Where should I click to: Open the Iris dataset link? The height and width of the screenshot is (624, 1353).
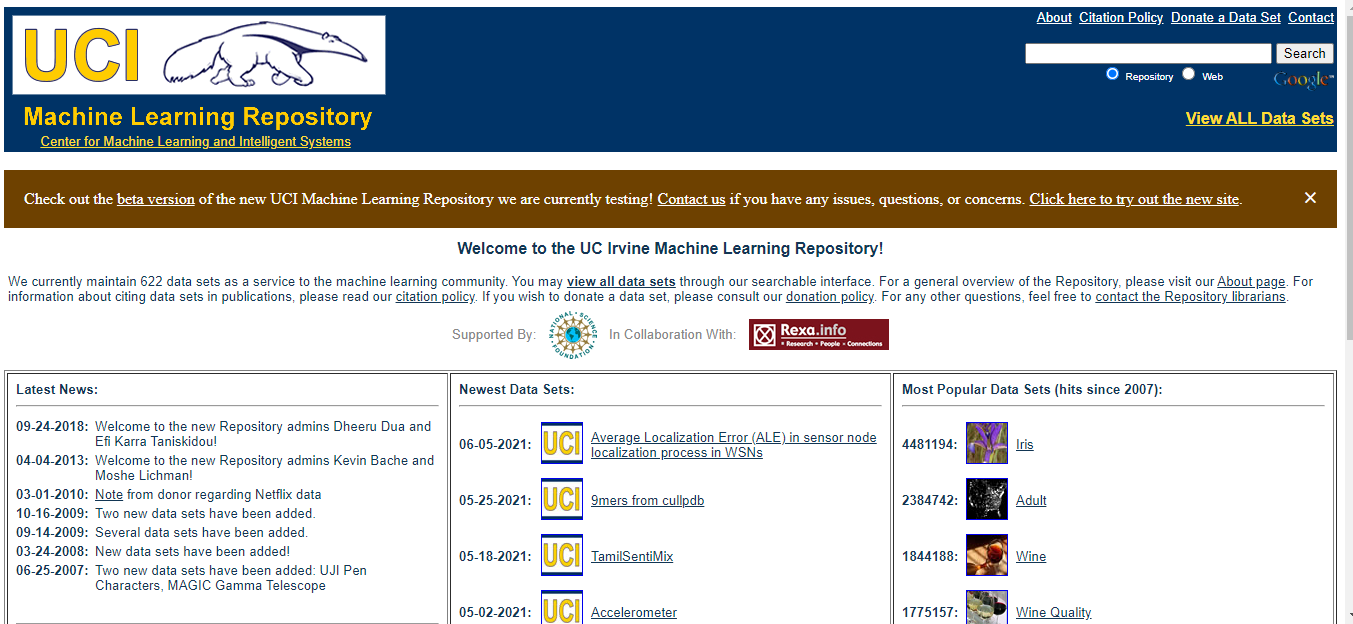coord(1025,444)
